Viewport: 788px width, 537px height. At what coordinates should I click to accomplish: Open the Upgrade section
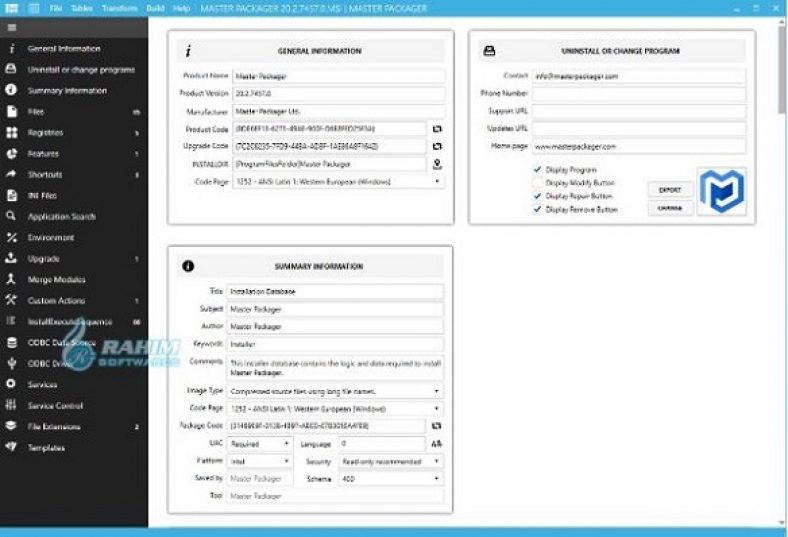tap(74, 259)
